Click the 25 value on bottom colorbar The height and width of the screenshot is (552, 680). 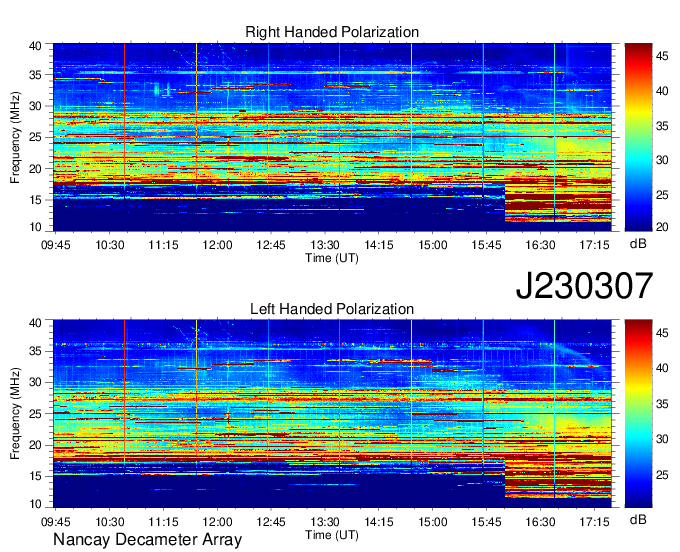point(662,475)
